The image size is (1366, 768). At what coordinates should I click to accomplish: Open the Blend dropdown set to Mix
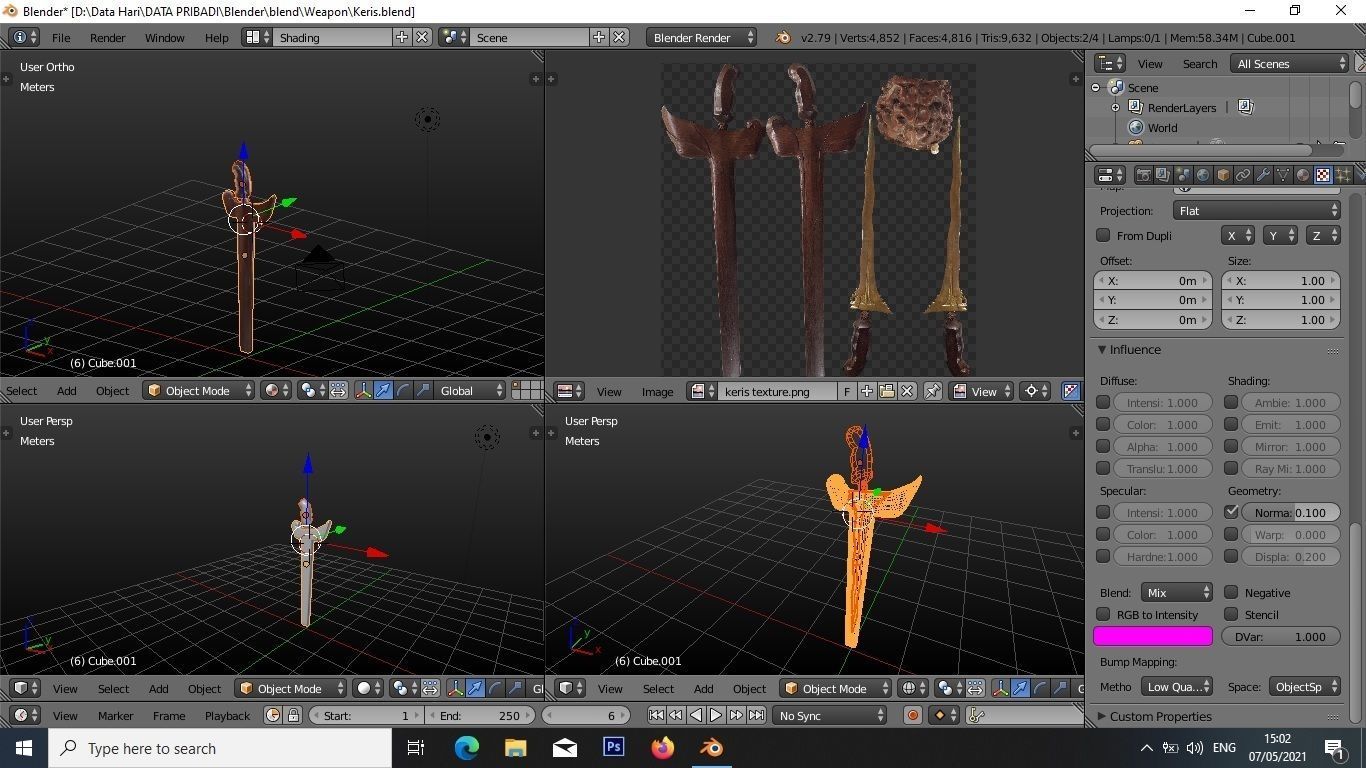(x=1175, y=592)
